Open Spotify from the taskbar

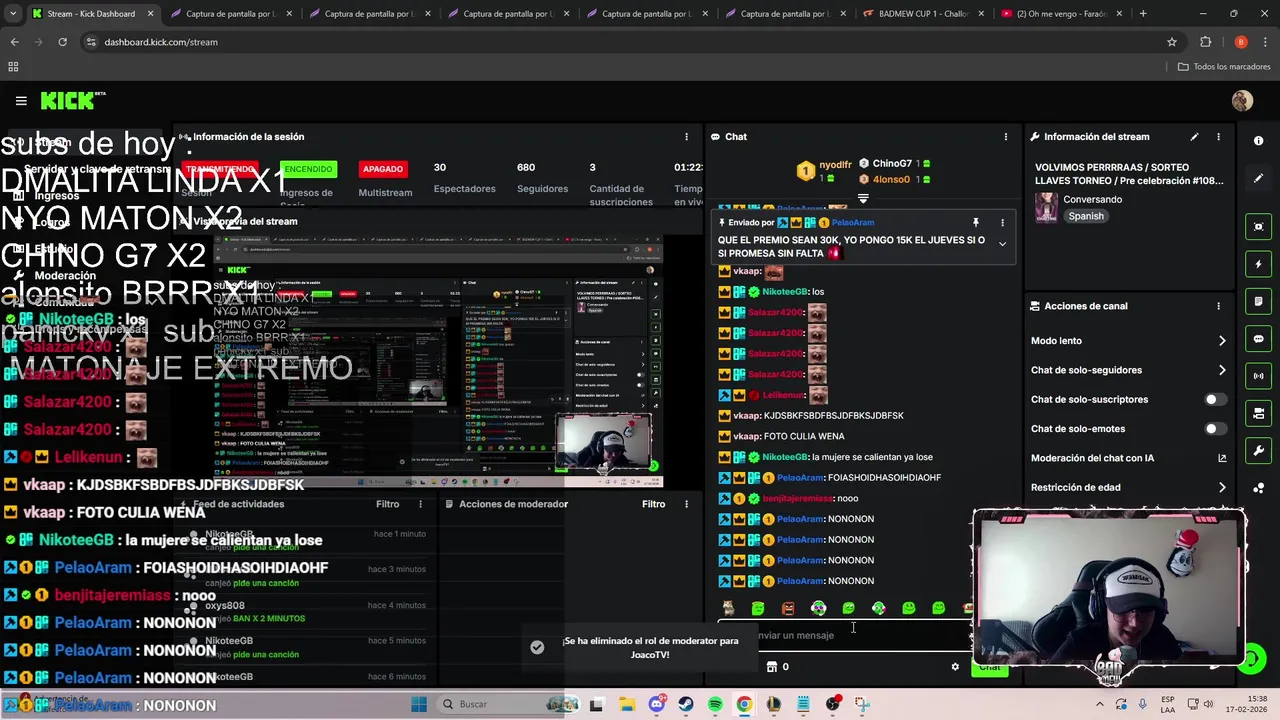715,704
